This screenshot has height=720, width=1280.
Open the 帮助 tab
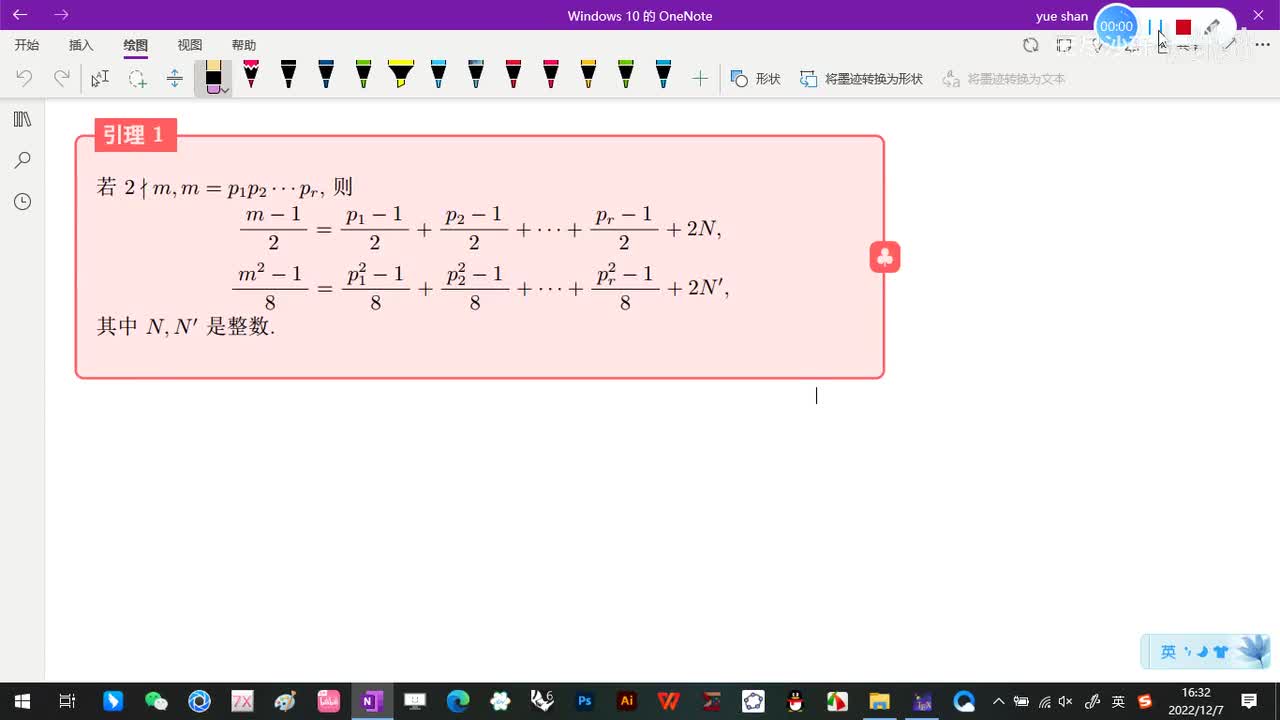coord(244,45)
